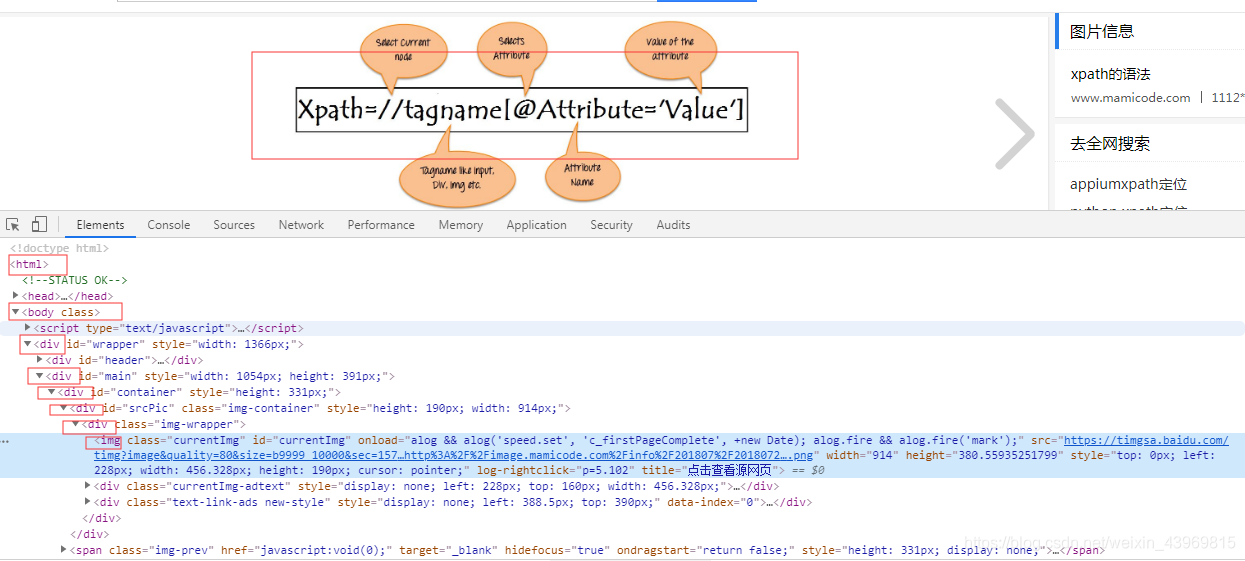This screenshot has height=561, width=1245.
Task: Switch to the Network tab
Action: [301, 225]
